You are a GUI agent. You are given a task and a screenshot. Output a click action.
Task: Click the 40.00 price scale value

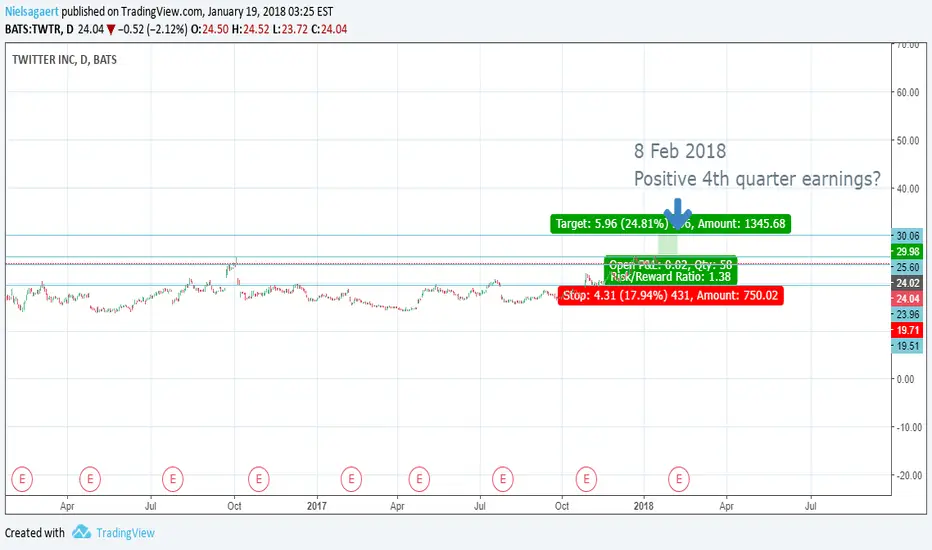tap(908, 189)
